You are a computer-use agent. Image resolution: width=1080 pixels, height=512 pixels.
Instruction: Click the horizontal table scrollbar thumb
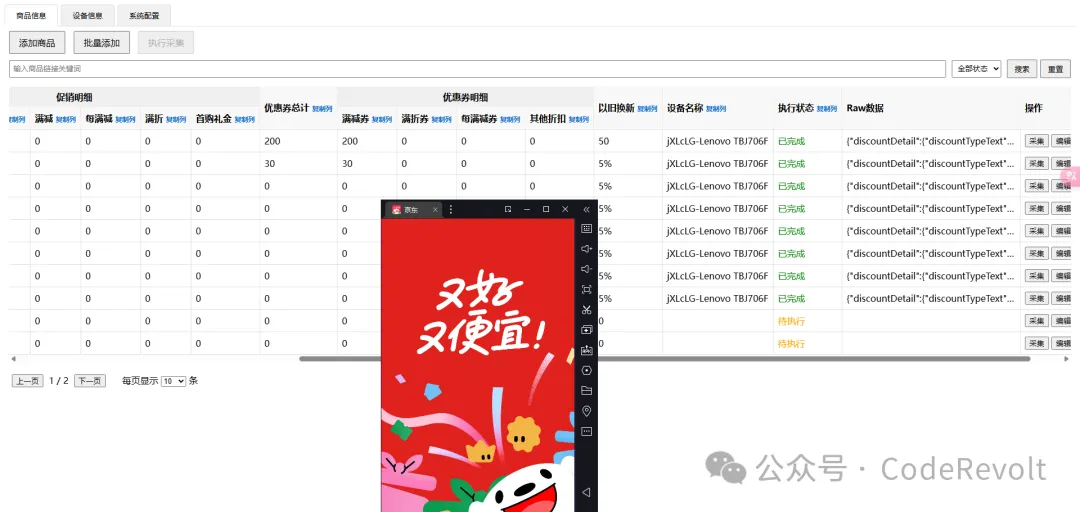coord(665,358)
